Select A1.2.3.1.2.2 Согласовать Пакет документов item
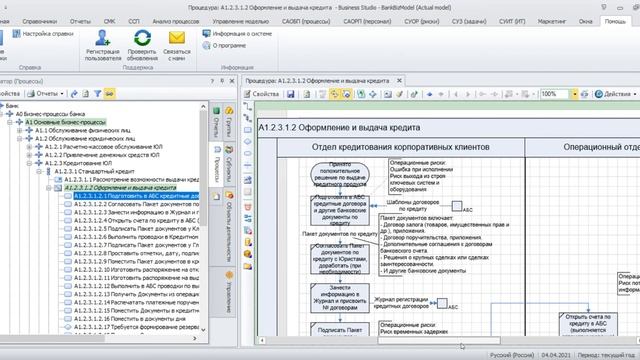Screen dimensions: 640x360 [x=136, y=204]
